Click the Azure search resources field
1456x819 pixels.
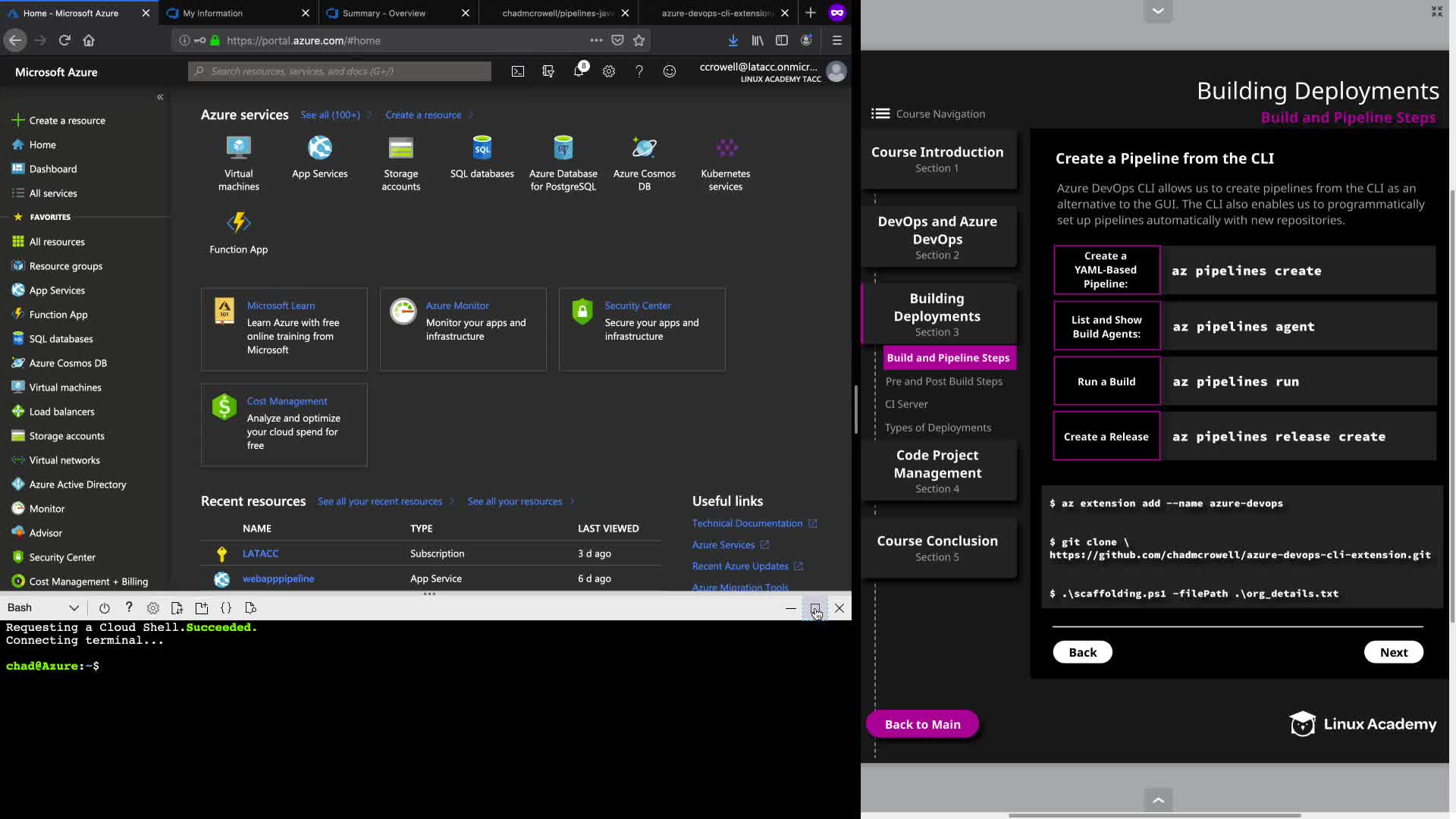(340, 71)
